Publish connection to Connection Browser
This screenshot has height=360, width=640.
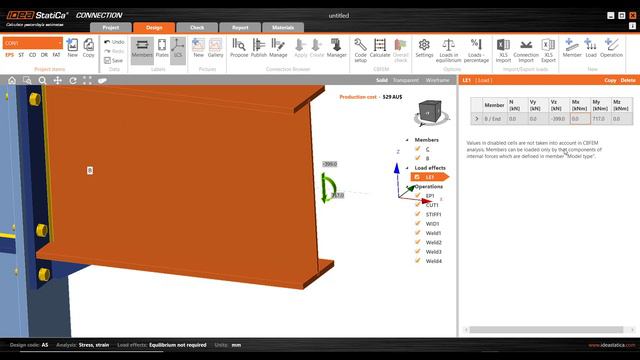coord(259,48)
